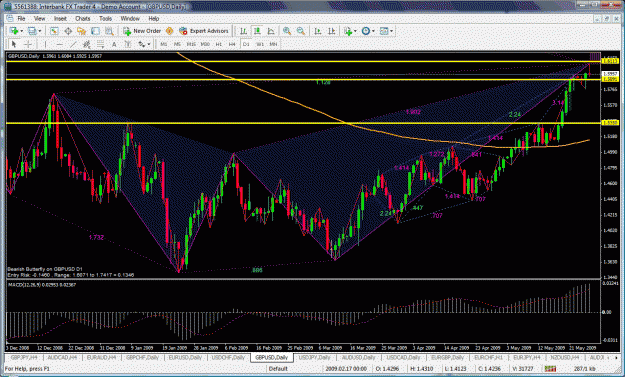This screenshot has width=625, height=377.
Task: Open the Periods clock icon
Action: coord(366,31)
